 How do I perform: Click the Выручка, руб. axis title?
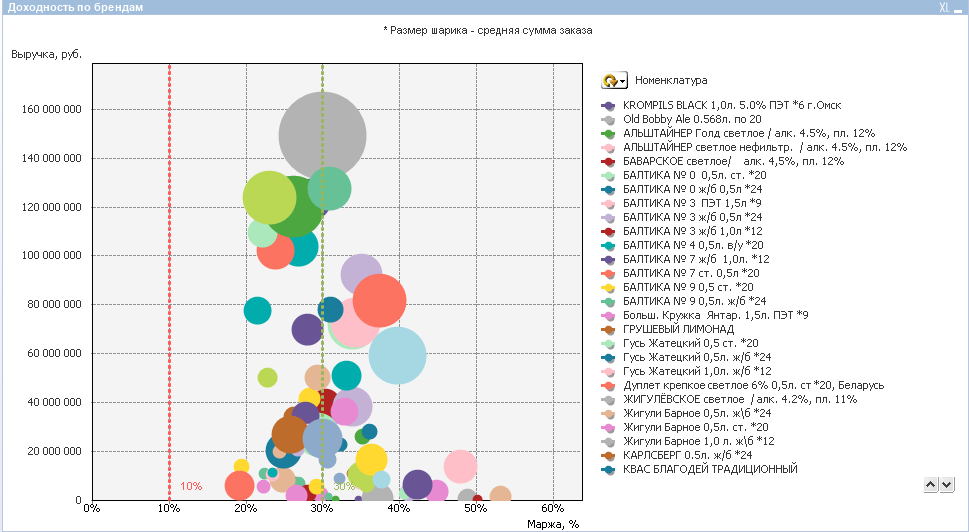pyautogui.click(x=46, y=54)
